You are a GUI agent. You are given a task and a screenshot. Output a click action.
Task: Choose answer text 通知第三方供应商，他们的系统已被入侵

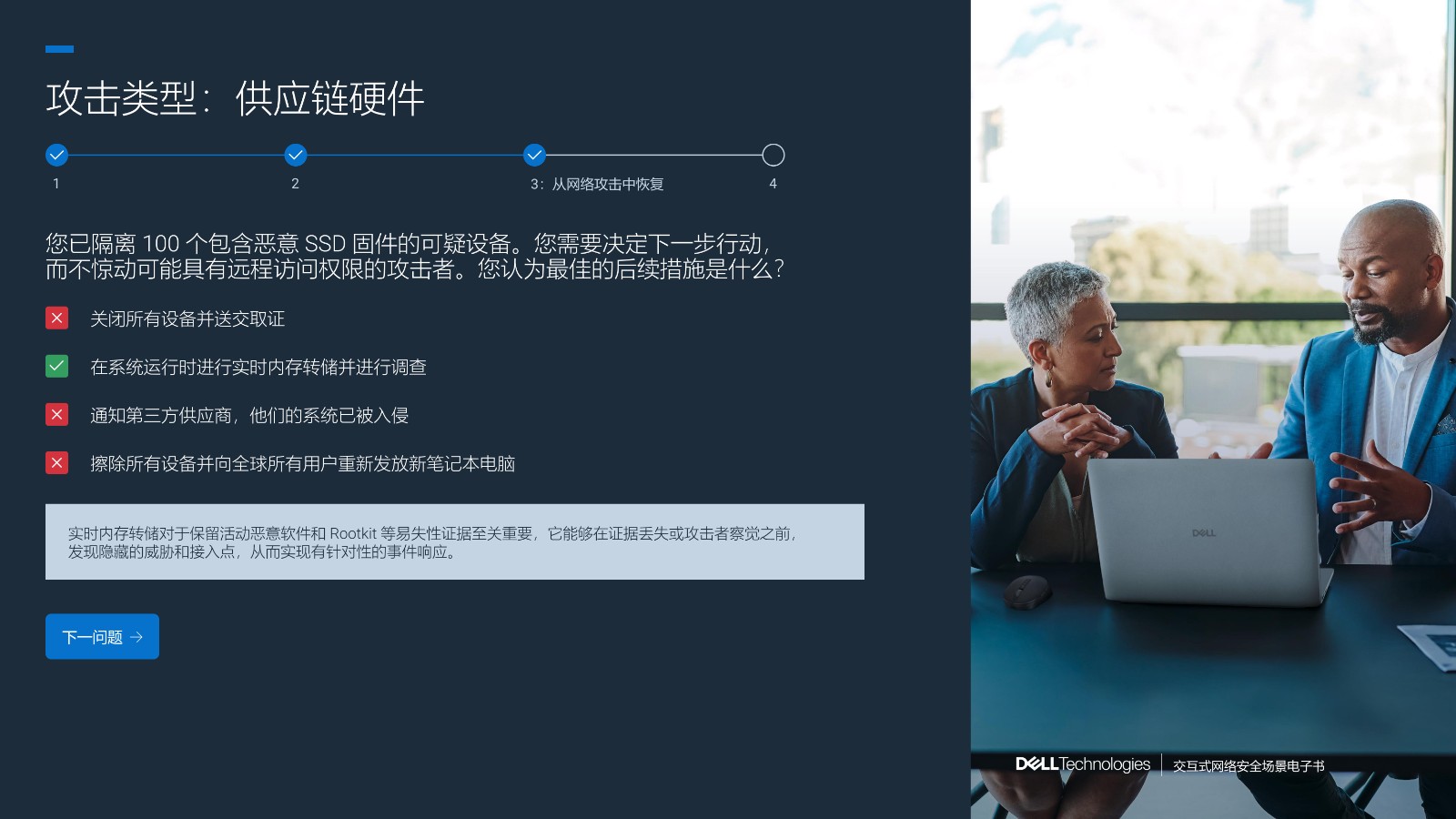coord(249,416)
